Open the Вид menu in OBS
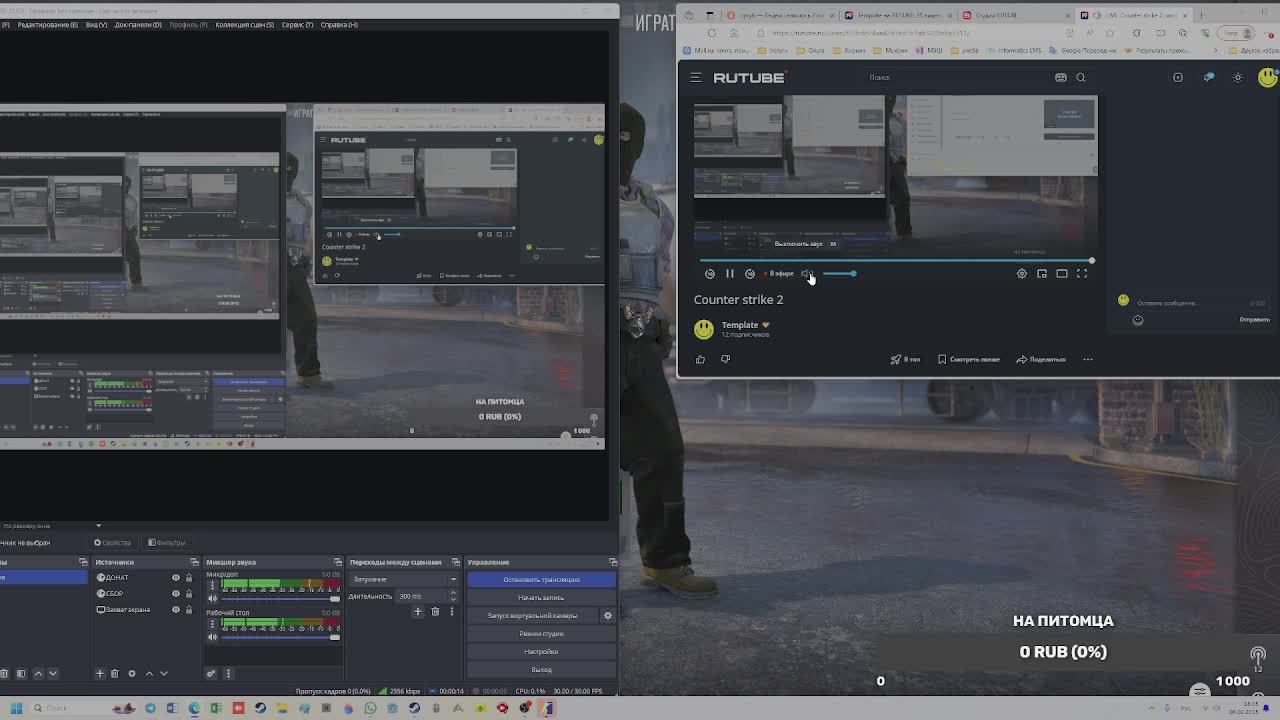The height and width of the screenshot is (720, 1280). tap(96, 24)
